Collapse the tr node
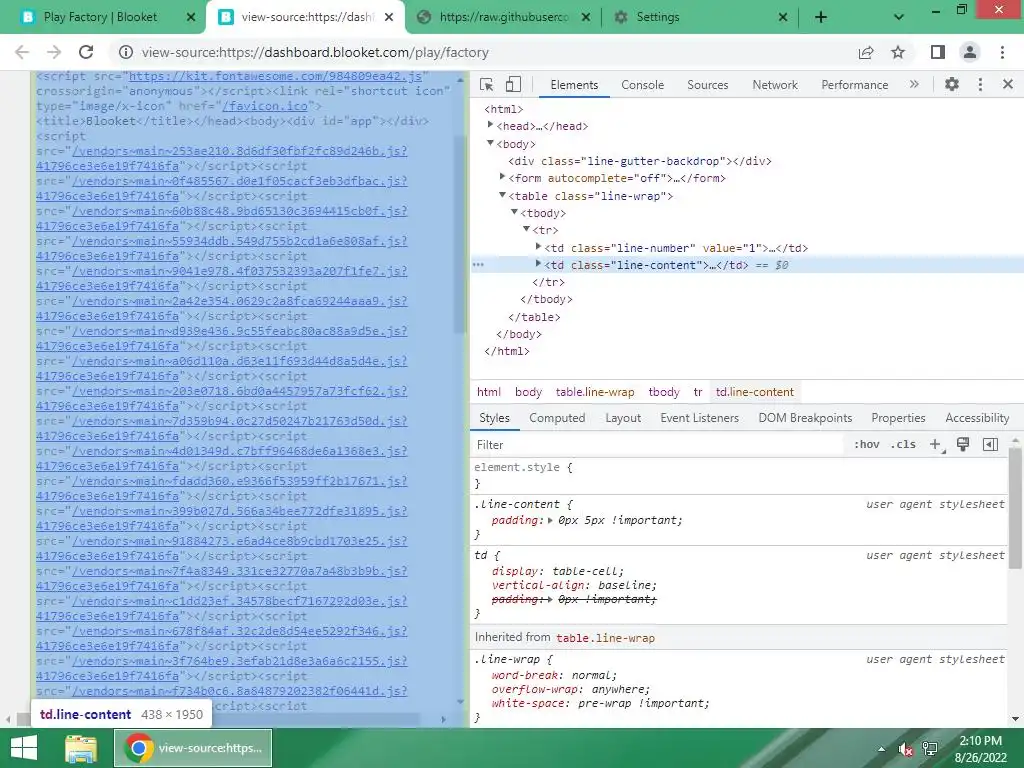Image resolution: width=1024 pixels, height=768 pixels. point(526,229)
